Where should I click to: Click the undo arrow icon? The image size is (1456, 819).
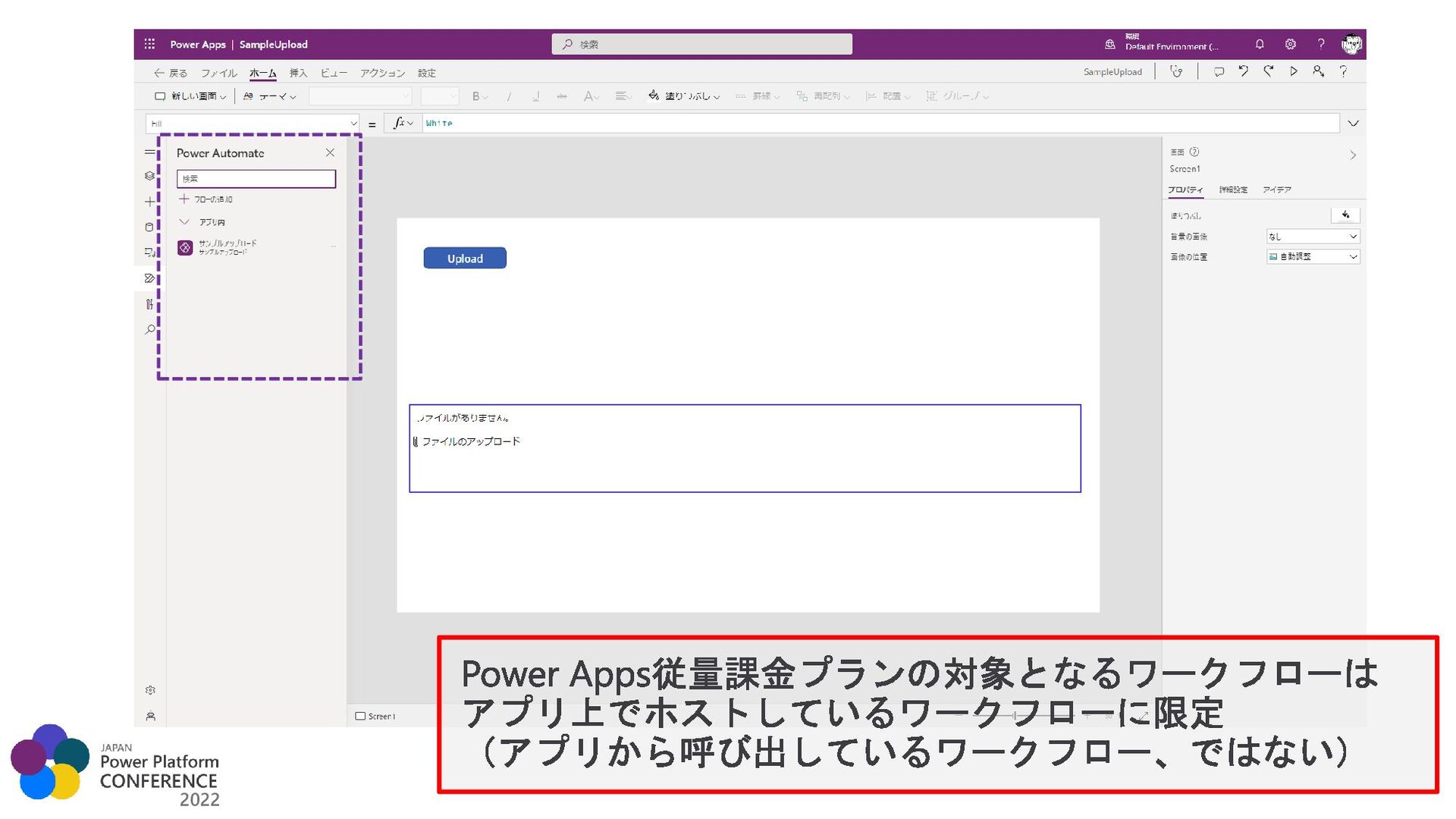(x=1244, y=71)
